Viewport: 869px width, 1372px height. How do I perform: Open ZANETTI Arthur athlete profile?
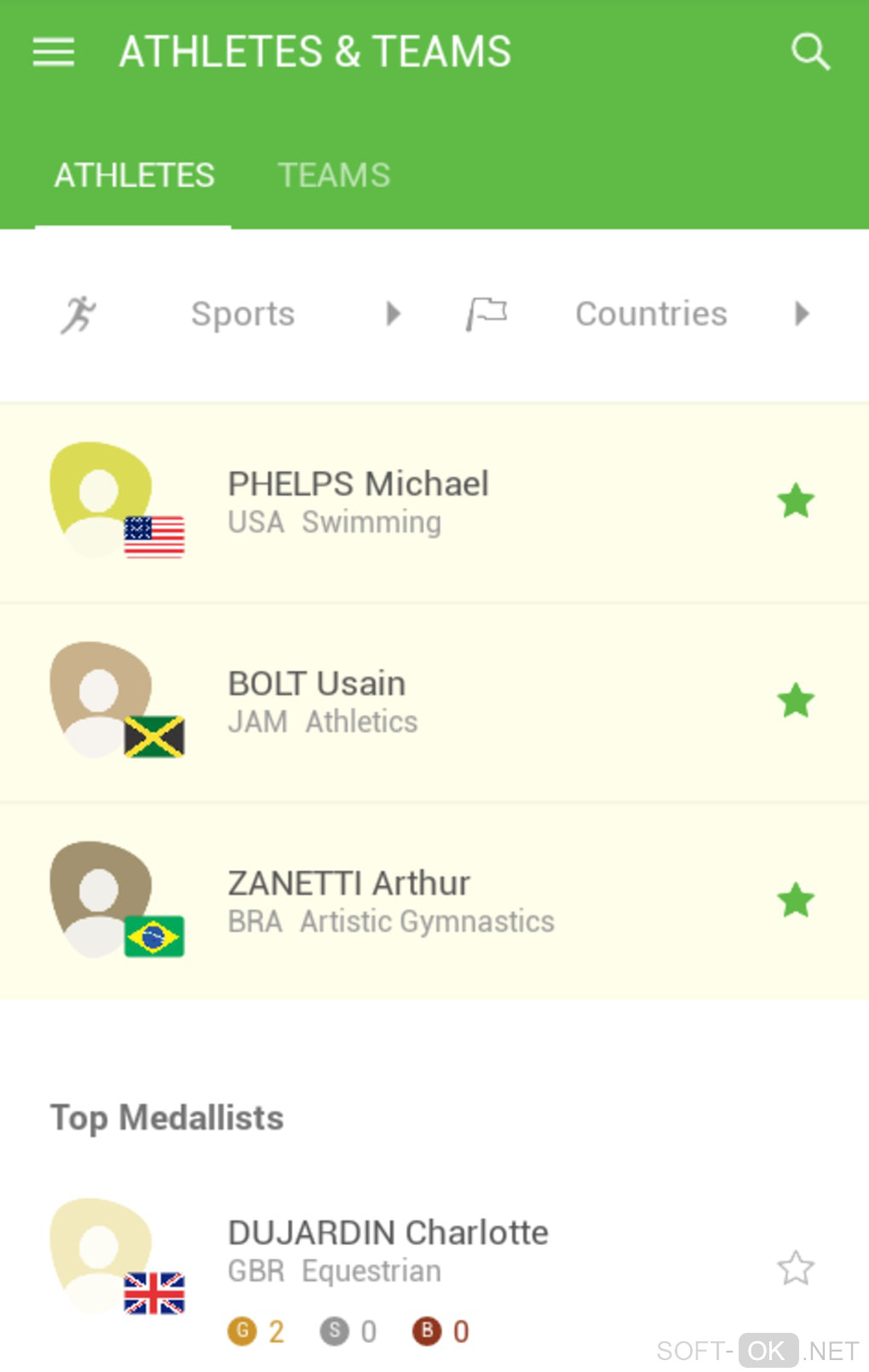349,884
